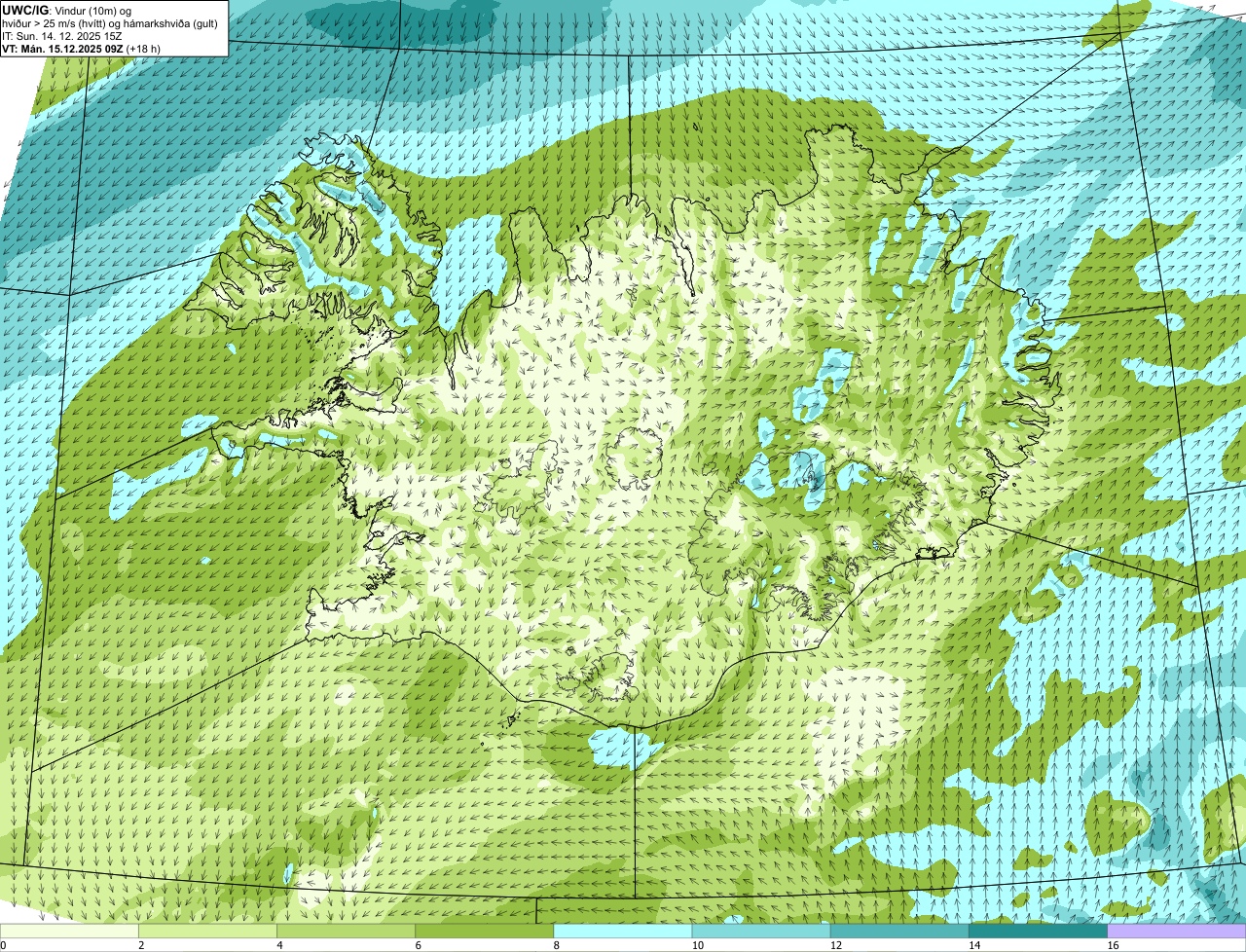1246x952 pixels.
Task: Click the legend tick label "8"
Action: coord(556,945)
